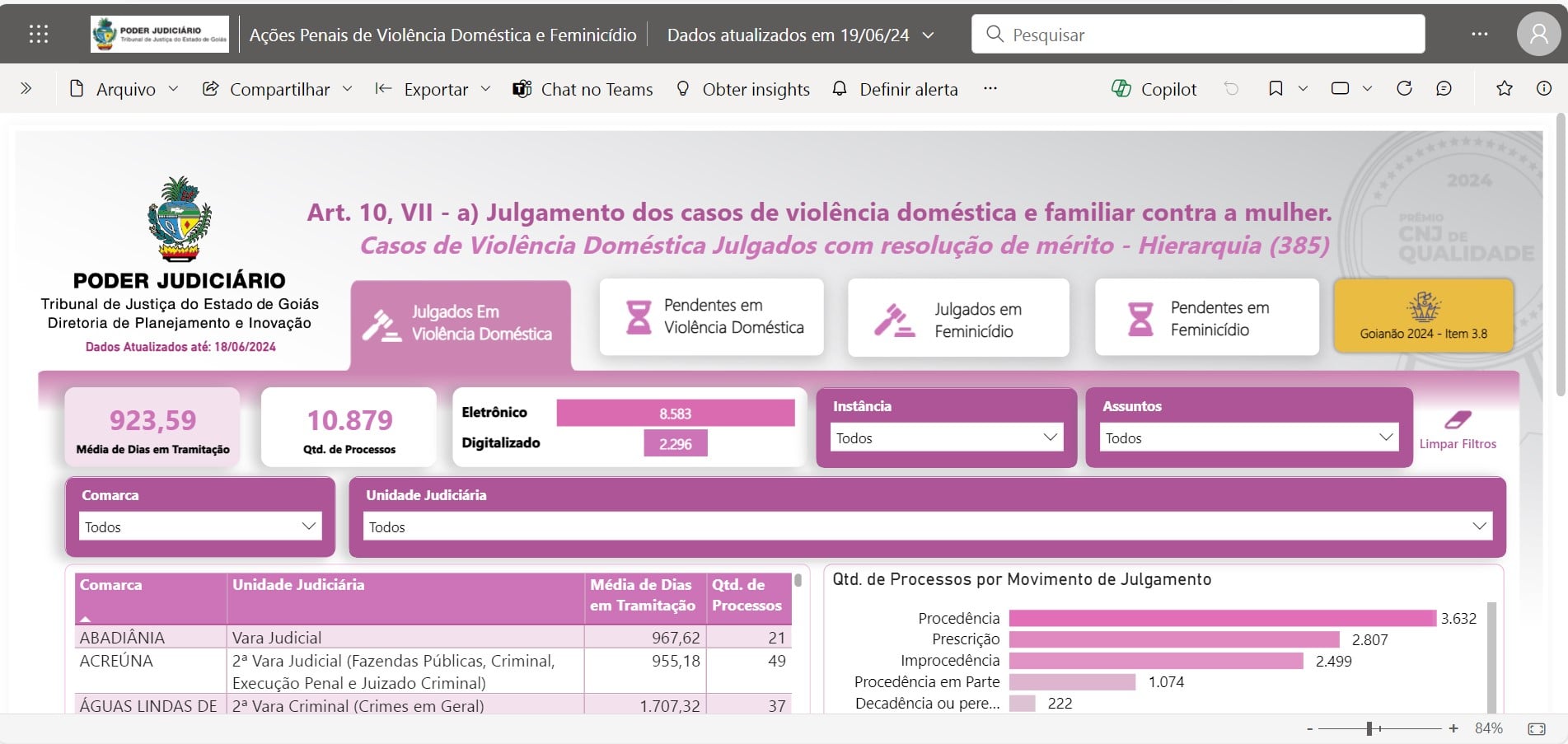The height and width of the screenshot is (744, 1568).
Task: Switch to Pendentes em Feminicídio tab
Action: click(x=1207, y=317)
